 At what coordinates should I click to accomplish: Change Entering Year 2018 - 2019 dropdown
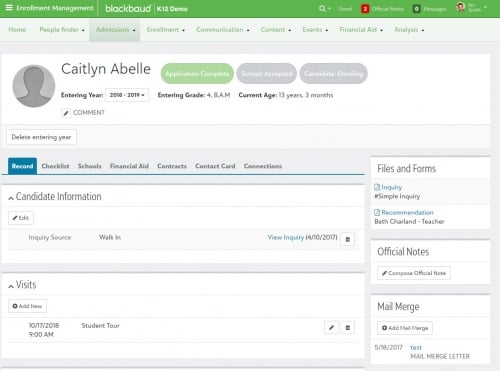tap(127, 95)
